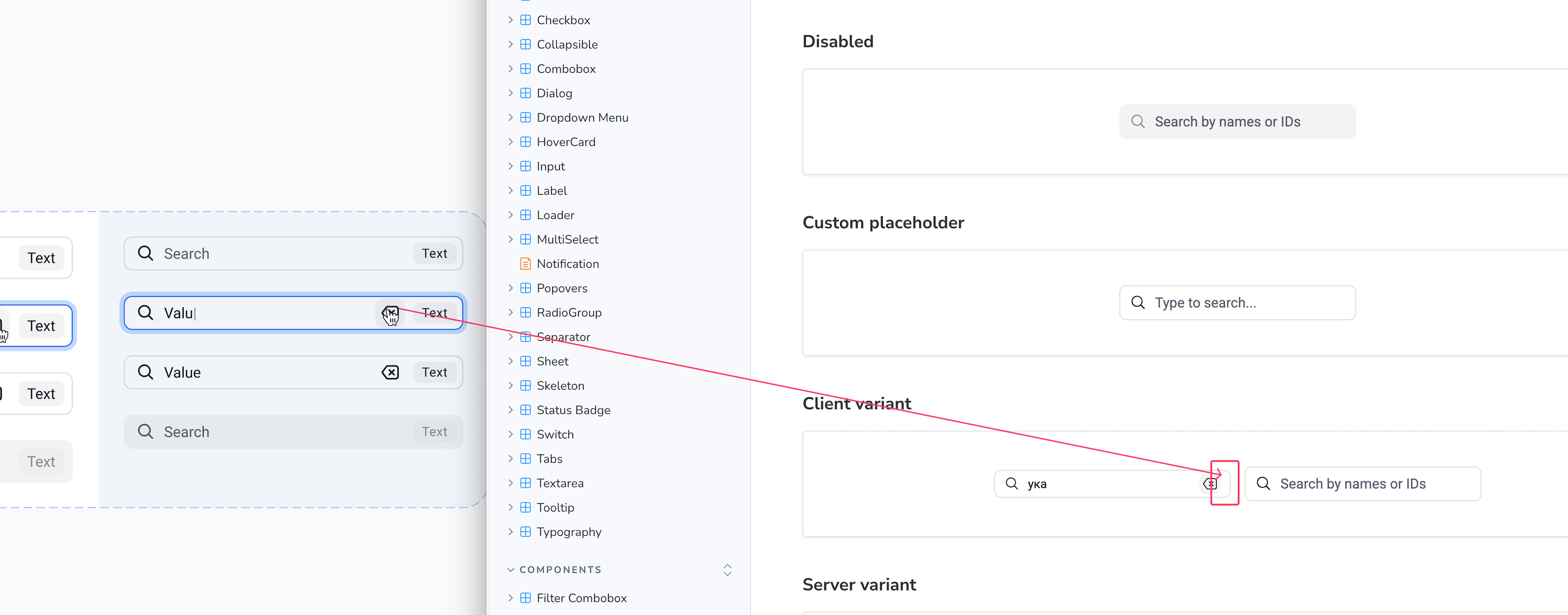Toggle the COMPONENTS up/down sort arrows
Screen dimensions: 1568x615
point(727,570)
